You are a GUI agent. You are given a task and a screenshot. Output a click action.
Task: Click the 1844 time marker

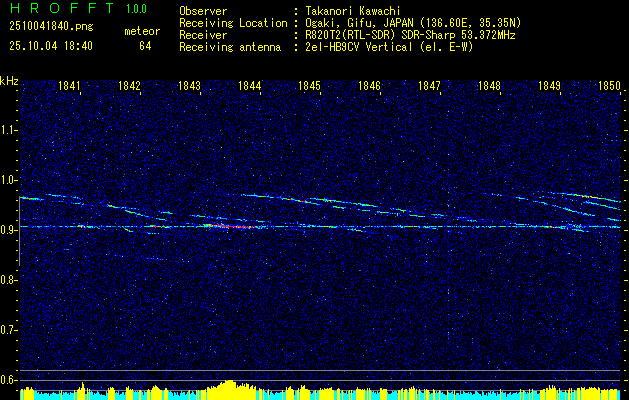(x=250, y=86)
